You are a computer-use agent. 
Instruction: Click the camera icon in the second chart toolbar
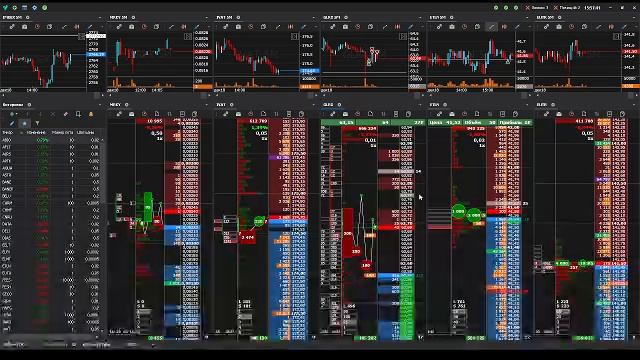pyautogui.click(x=131, y=27)
